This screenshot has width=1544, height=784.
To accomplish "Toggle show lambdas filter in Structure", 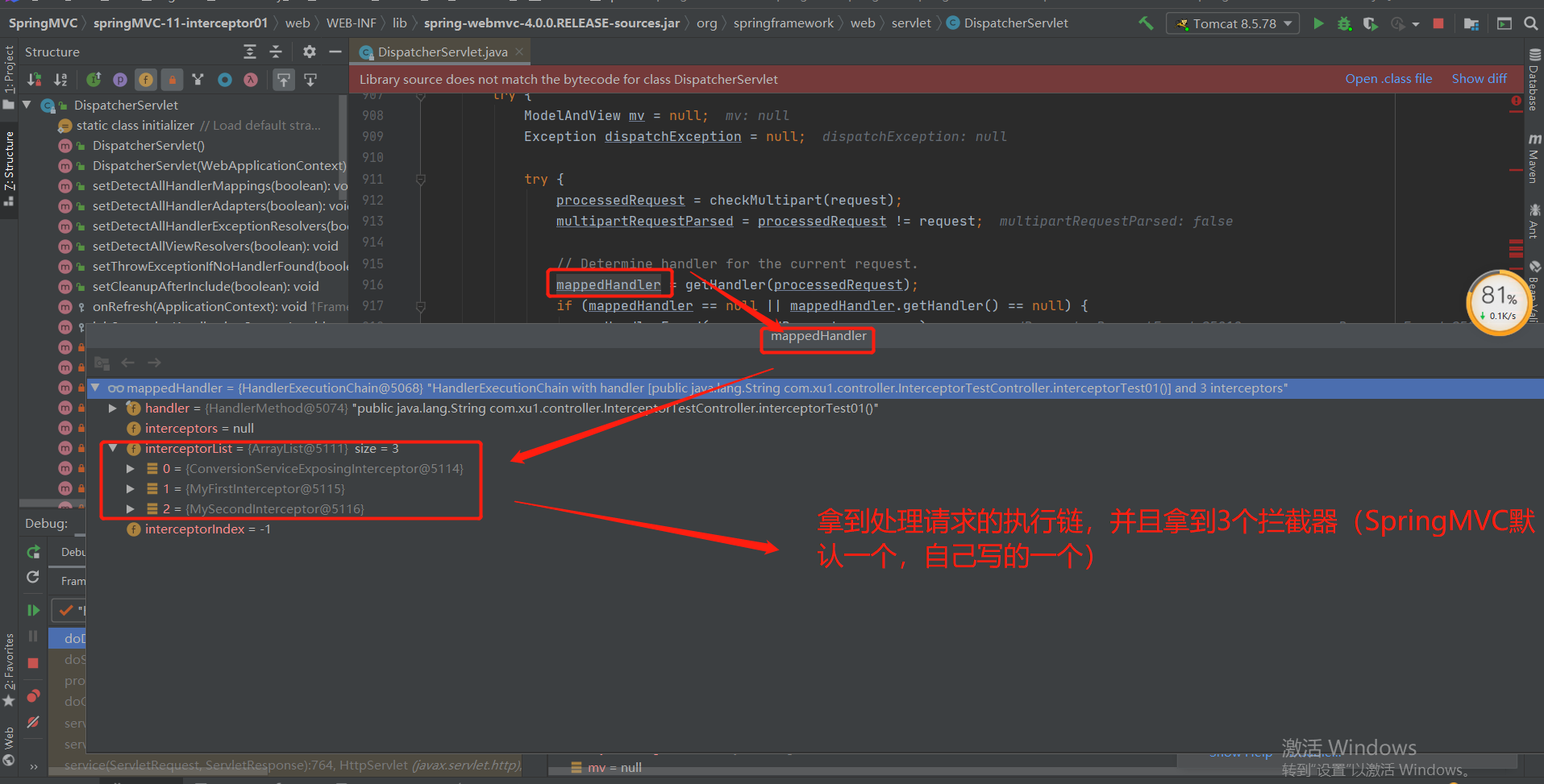I will 251,80.
